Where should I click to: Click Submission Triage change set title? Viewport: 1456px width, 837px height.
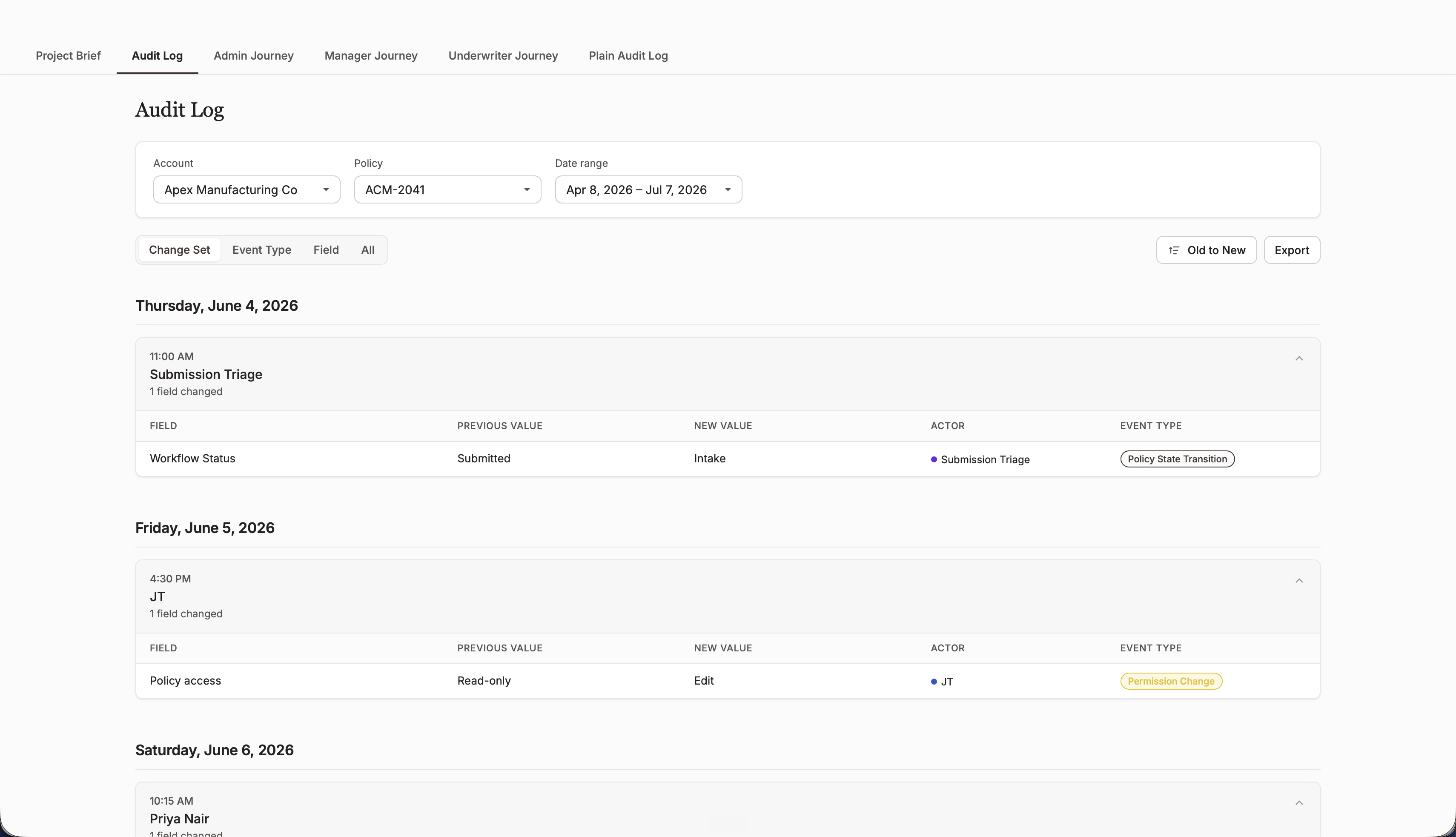click(x=206, y=374)
